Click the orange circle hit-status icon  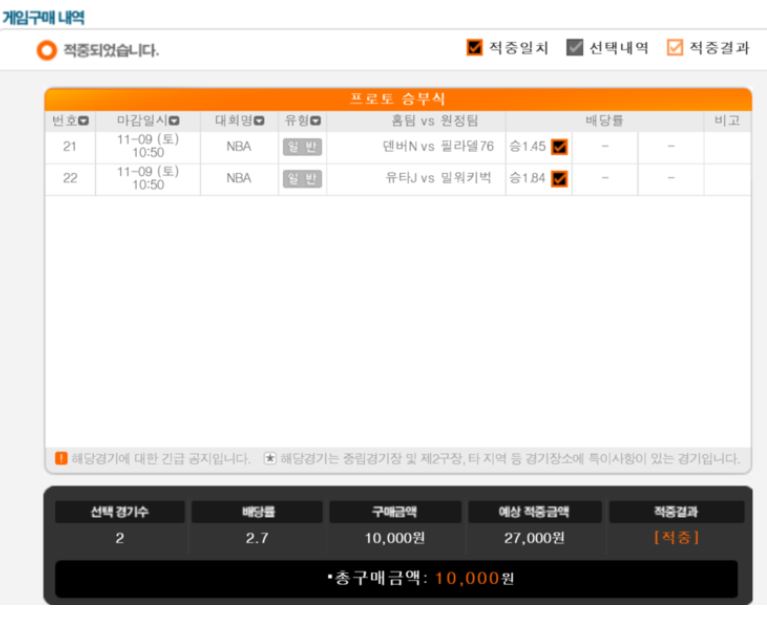[47, 50]
